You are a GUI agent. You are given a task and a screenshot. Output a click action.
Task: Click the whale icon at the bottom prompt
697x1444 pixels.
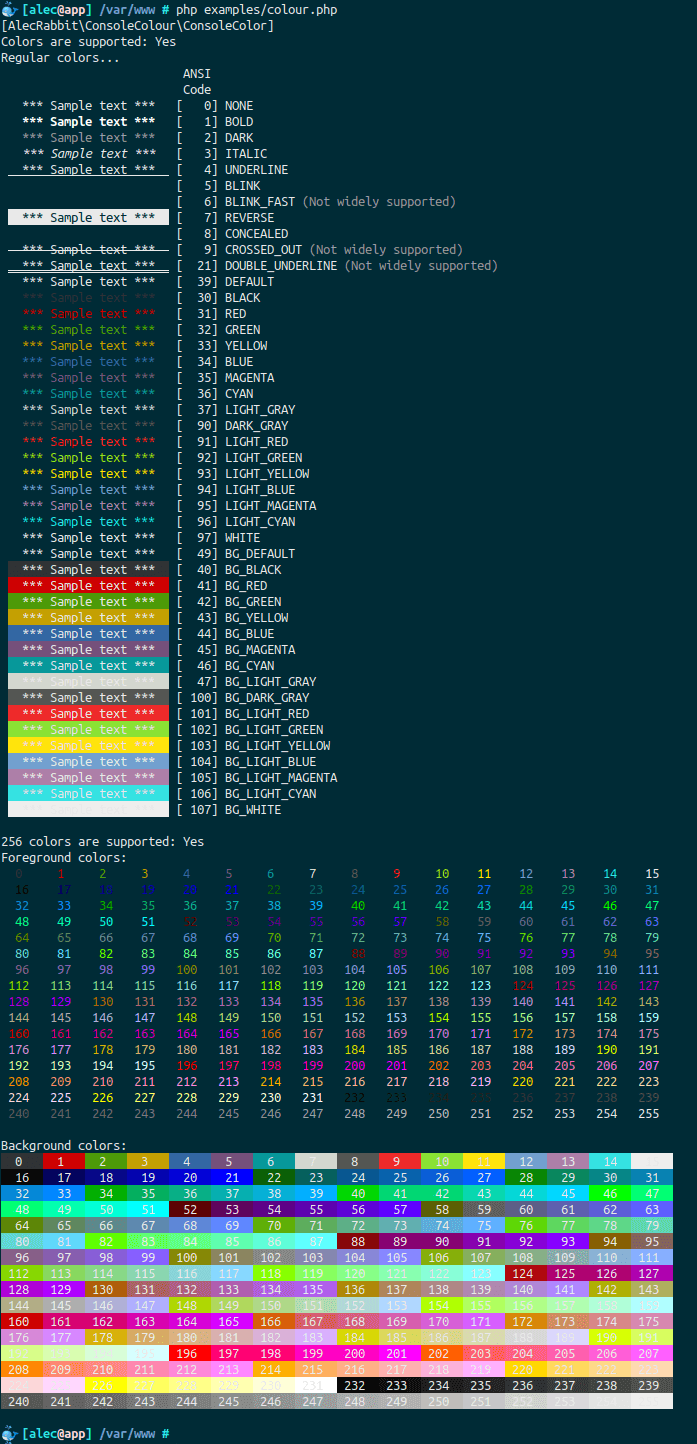[x=9, y=1433]
